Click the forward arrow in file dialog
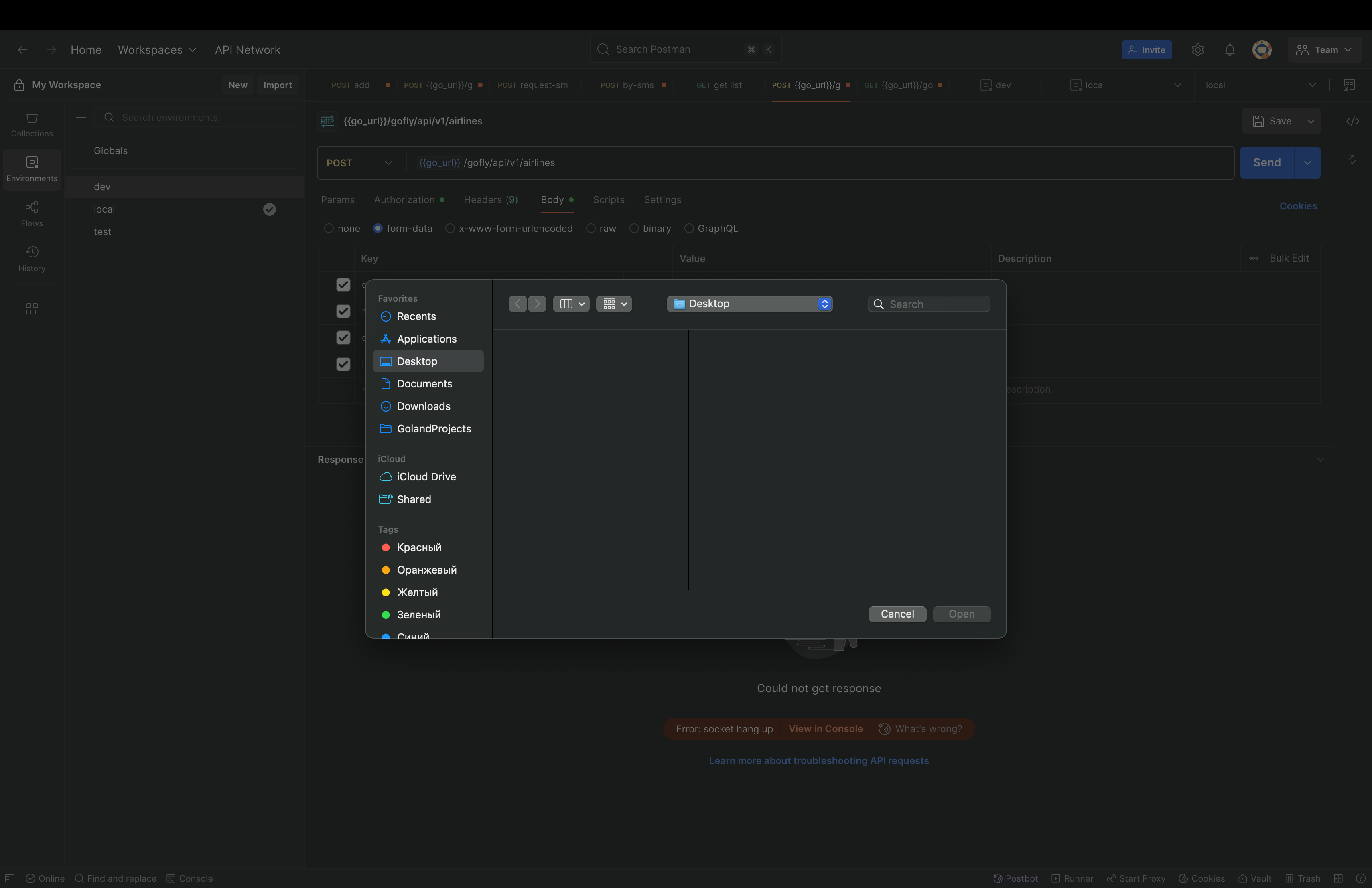The height and width of the screenshot is (888, 1372). pos(537,304)
